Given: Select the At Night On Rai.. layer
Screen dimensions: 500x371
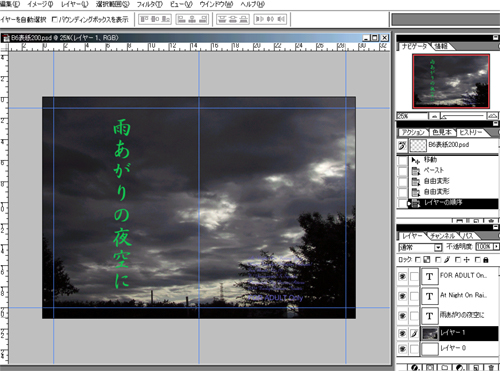Looking at the screenshot, I should click(460, 296).
